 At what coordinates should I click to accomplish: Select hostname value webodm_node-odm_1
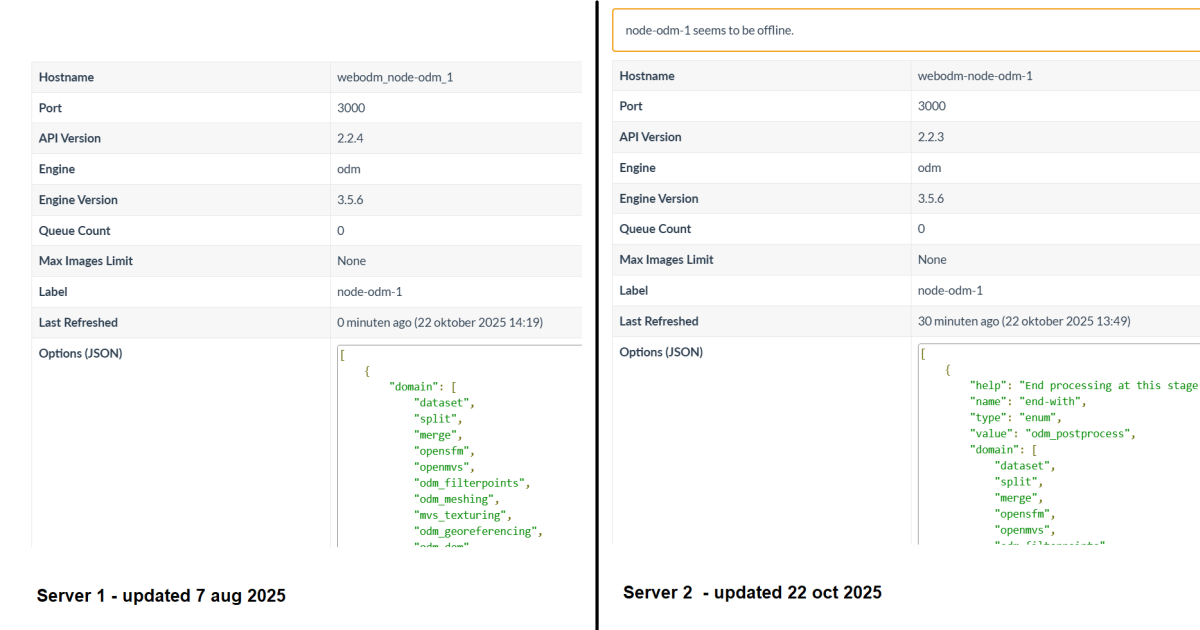395,77
